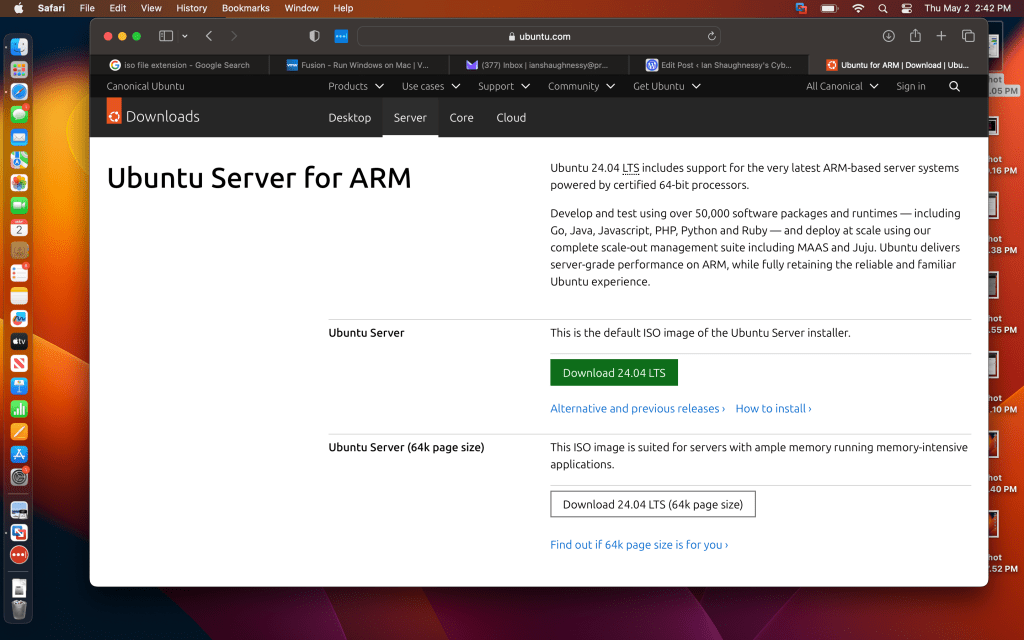1024x640 pixels.
Task: Click the search magnifier on Ubuntu site
Action: [x=954, y=87]
